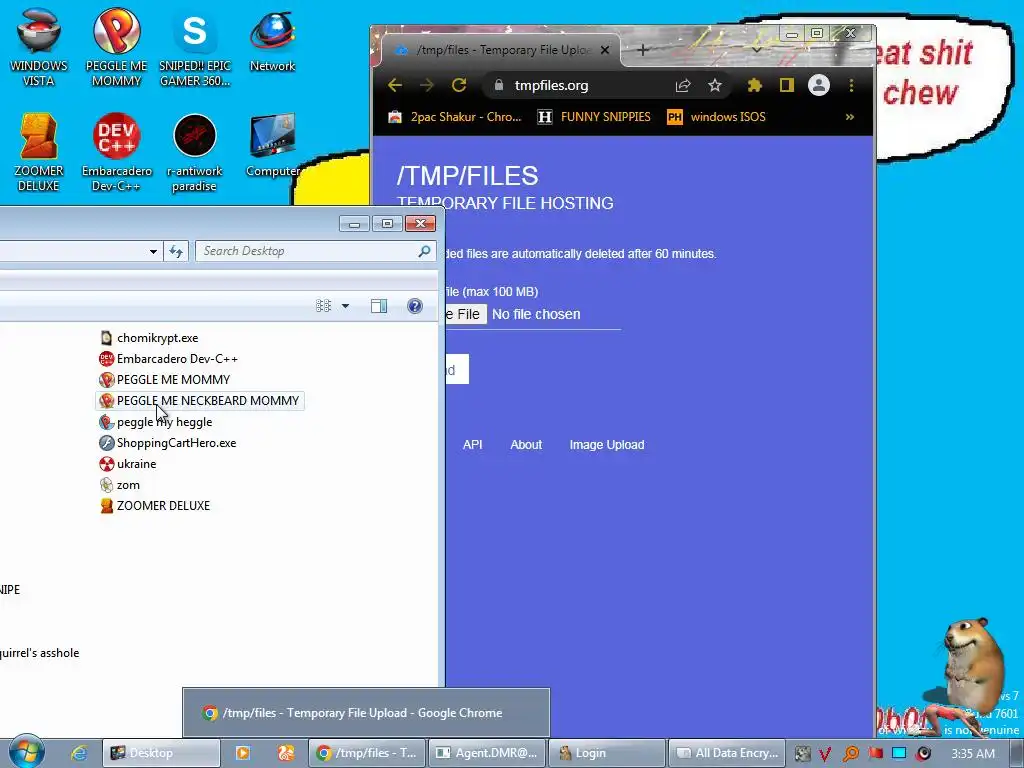The height and width of the screenshot is (768, 1024).
Task: Select the /tmp/files Temporary File Upload tab
Action: coord(501,50)
